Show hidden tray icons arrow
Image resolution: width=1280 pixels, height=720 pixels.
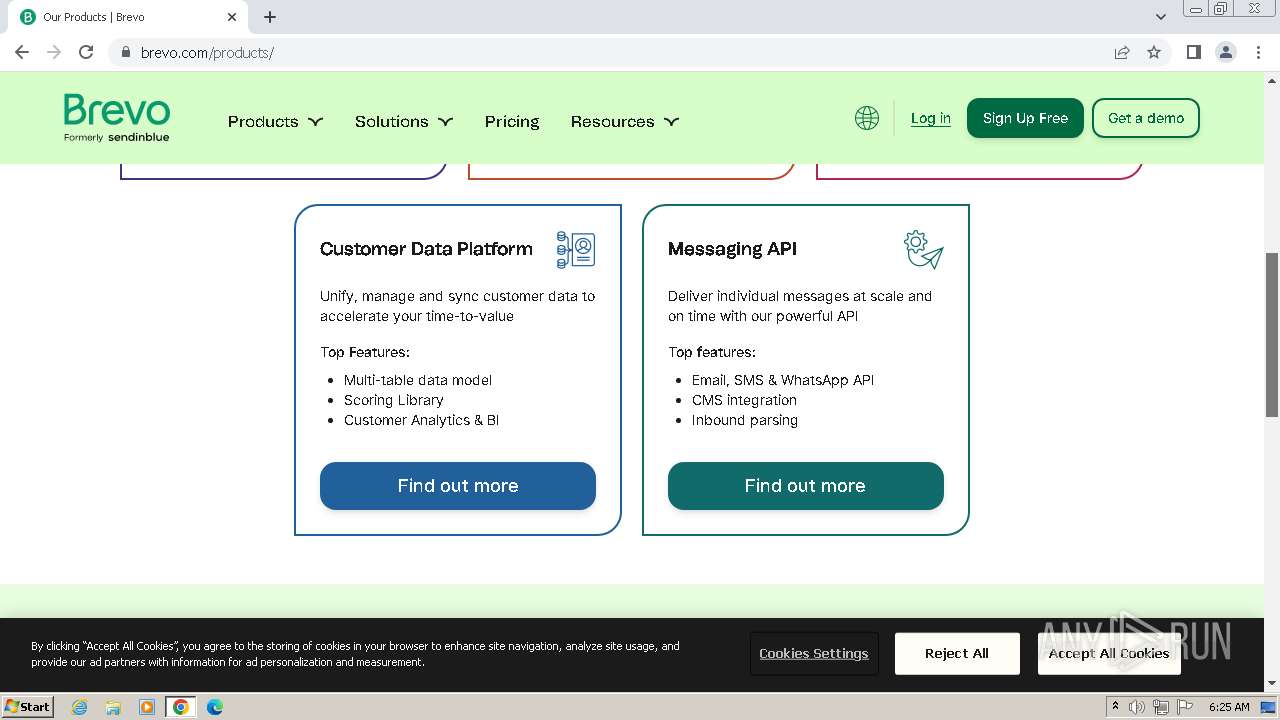(x=1115, y=707)
